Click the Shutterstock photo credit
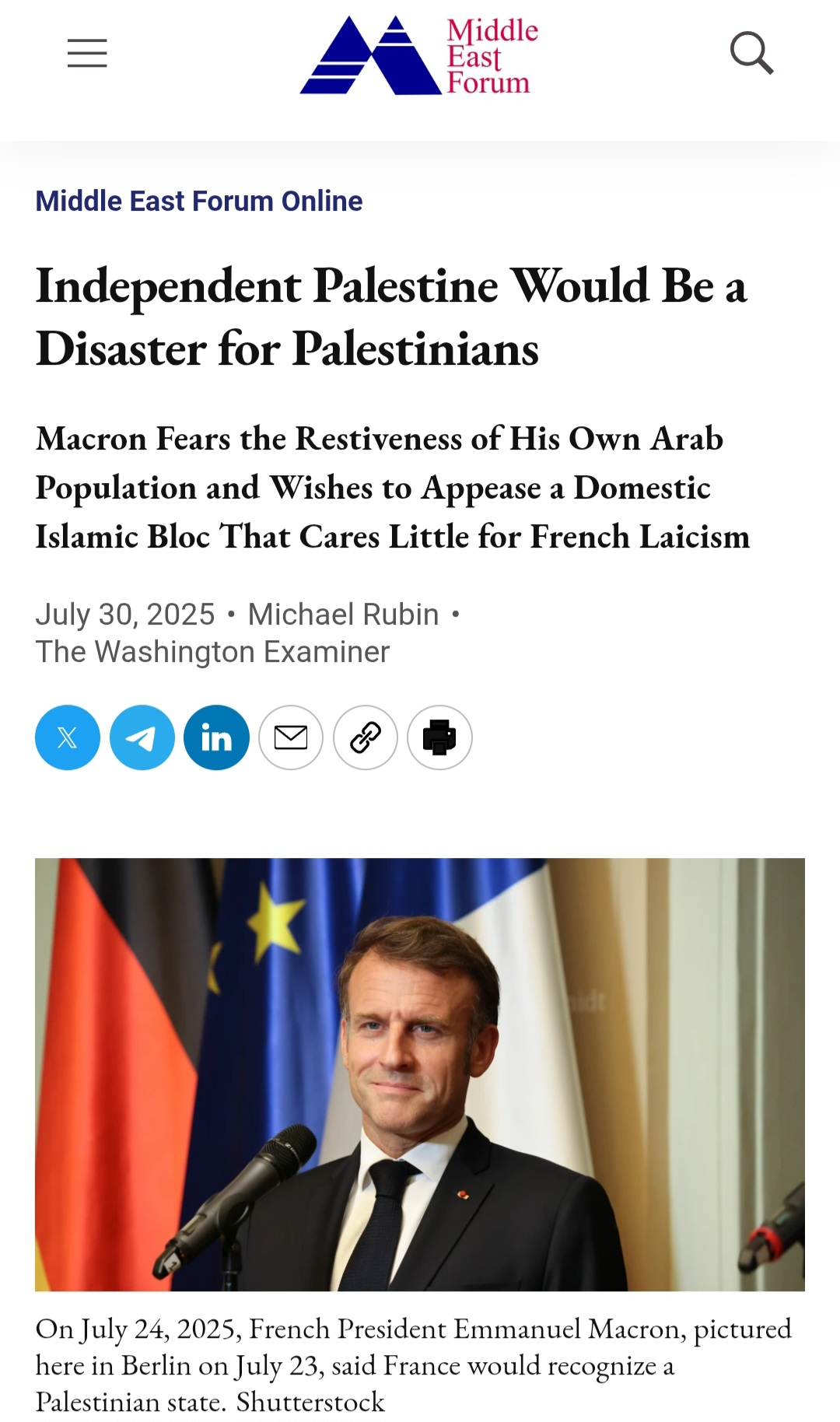 click(x=310, y=1402)
